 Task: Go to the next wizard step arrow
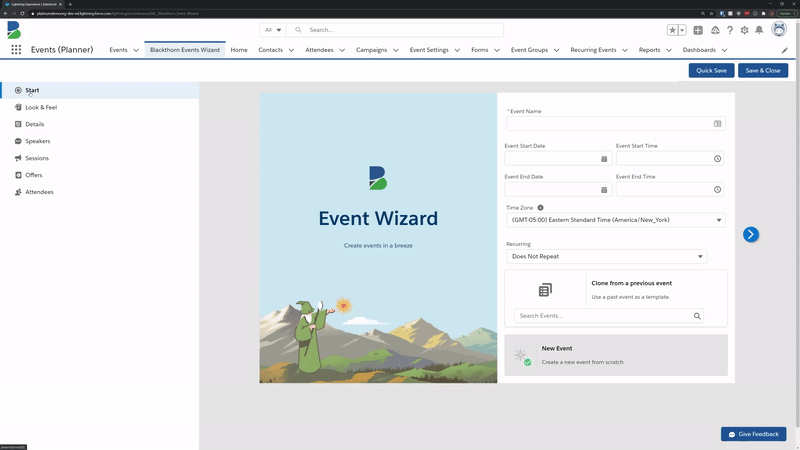tap(751, 234)
